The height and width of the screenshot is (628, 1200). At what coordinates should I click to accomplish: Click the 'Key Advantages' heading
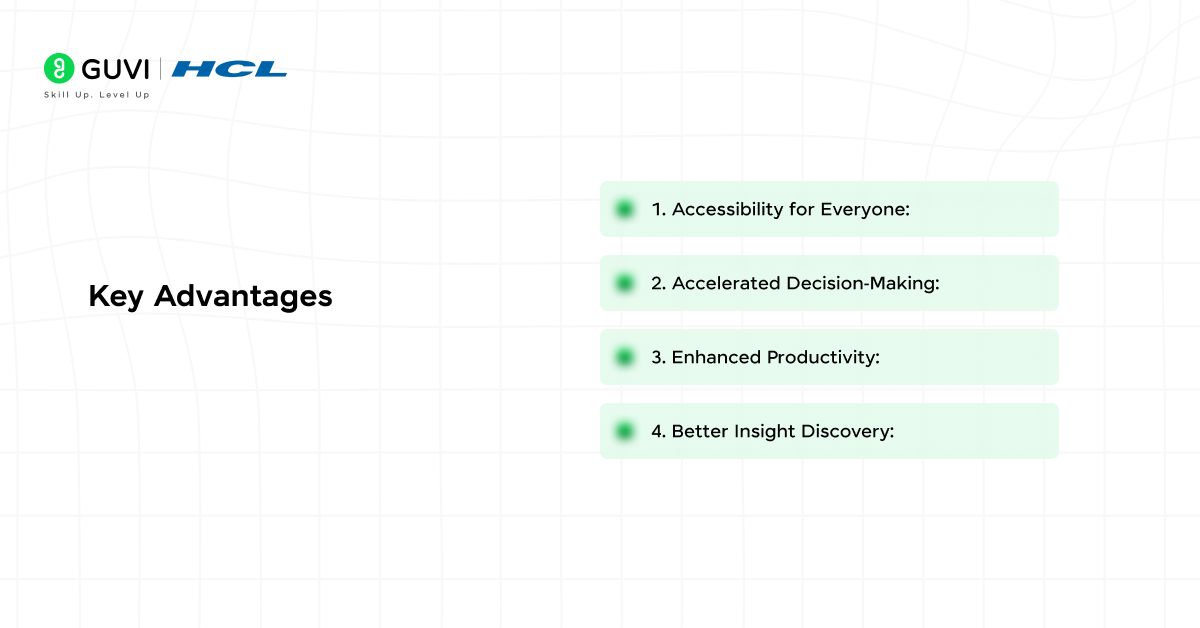coord(210,297)
